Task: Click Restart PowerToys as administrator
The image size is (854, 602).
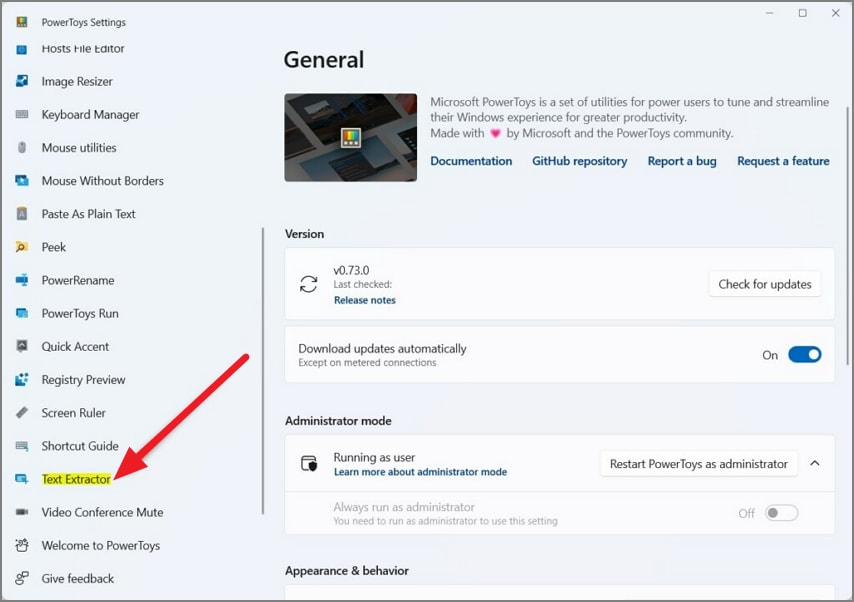Action: [x=699, y=464]
